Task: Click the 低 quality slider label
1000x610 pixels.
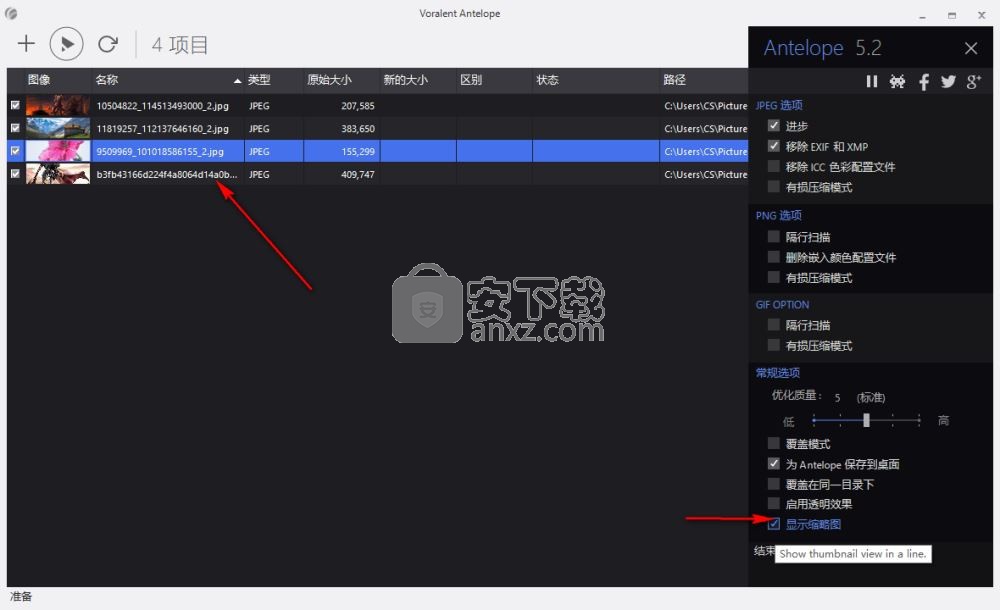Action: [789, 422]
